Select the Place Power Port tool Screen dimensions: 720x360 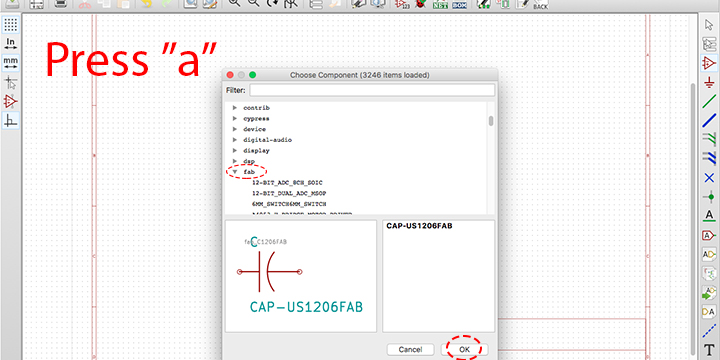709,82
